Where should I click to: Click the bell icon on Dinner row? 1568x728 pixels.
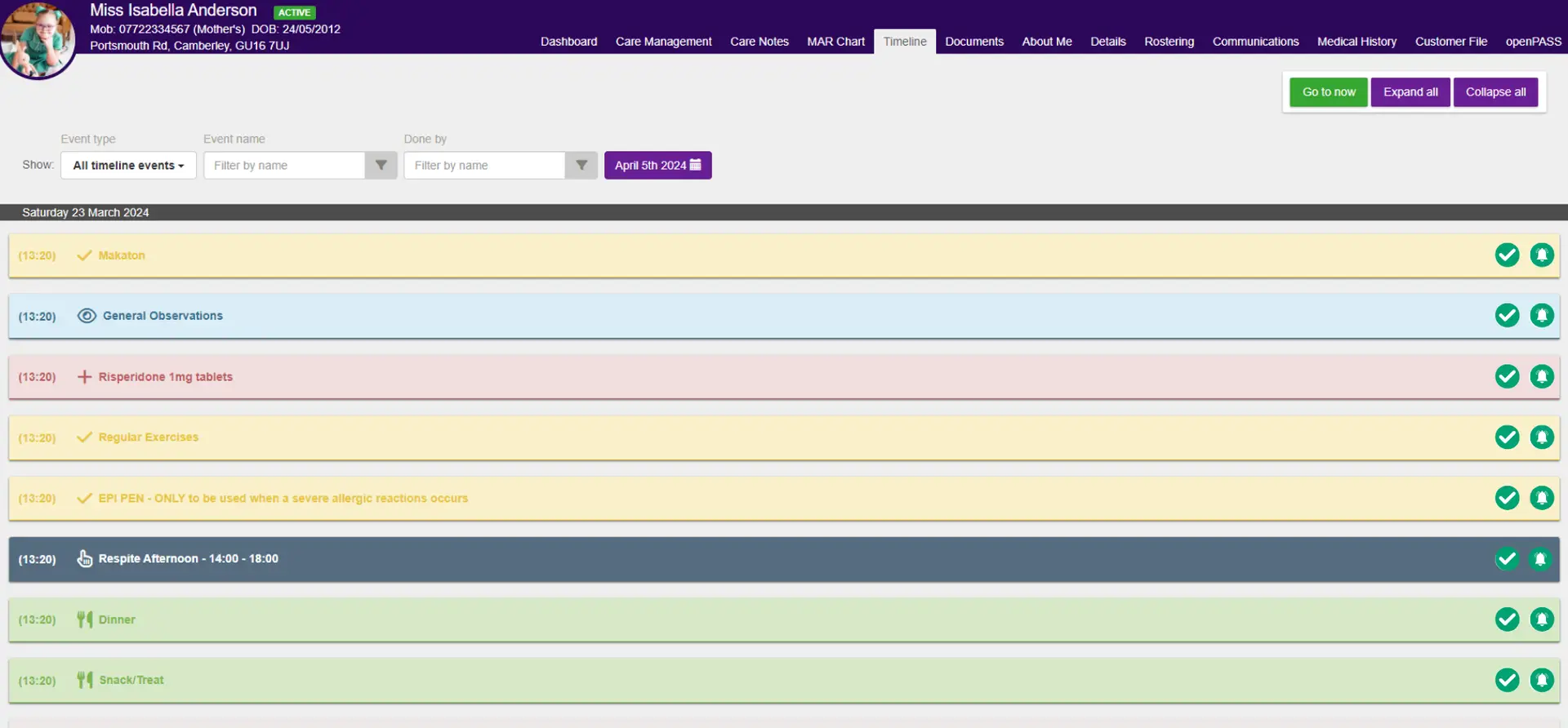click(x=1541, y=619)
